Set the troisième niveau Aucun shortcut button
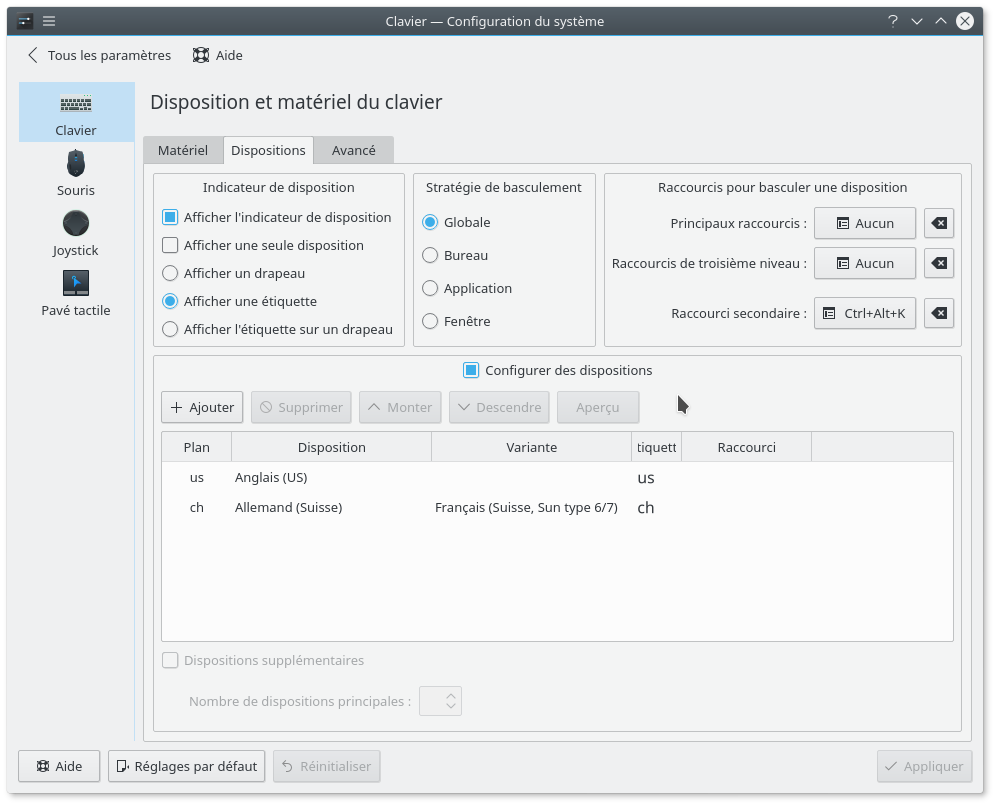This screenshot has width=996, height=806. tap(865, 263)
